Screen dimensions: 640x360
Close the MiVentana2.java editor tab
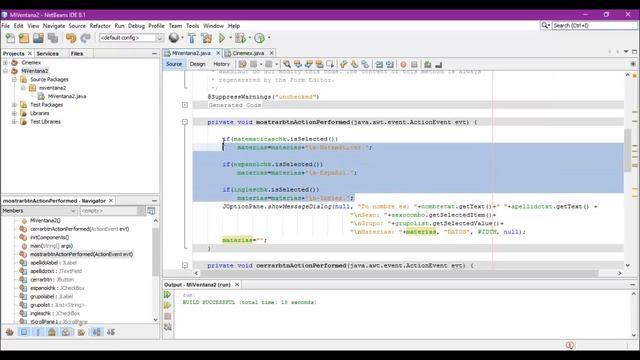pos(218,53)
